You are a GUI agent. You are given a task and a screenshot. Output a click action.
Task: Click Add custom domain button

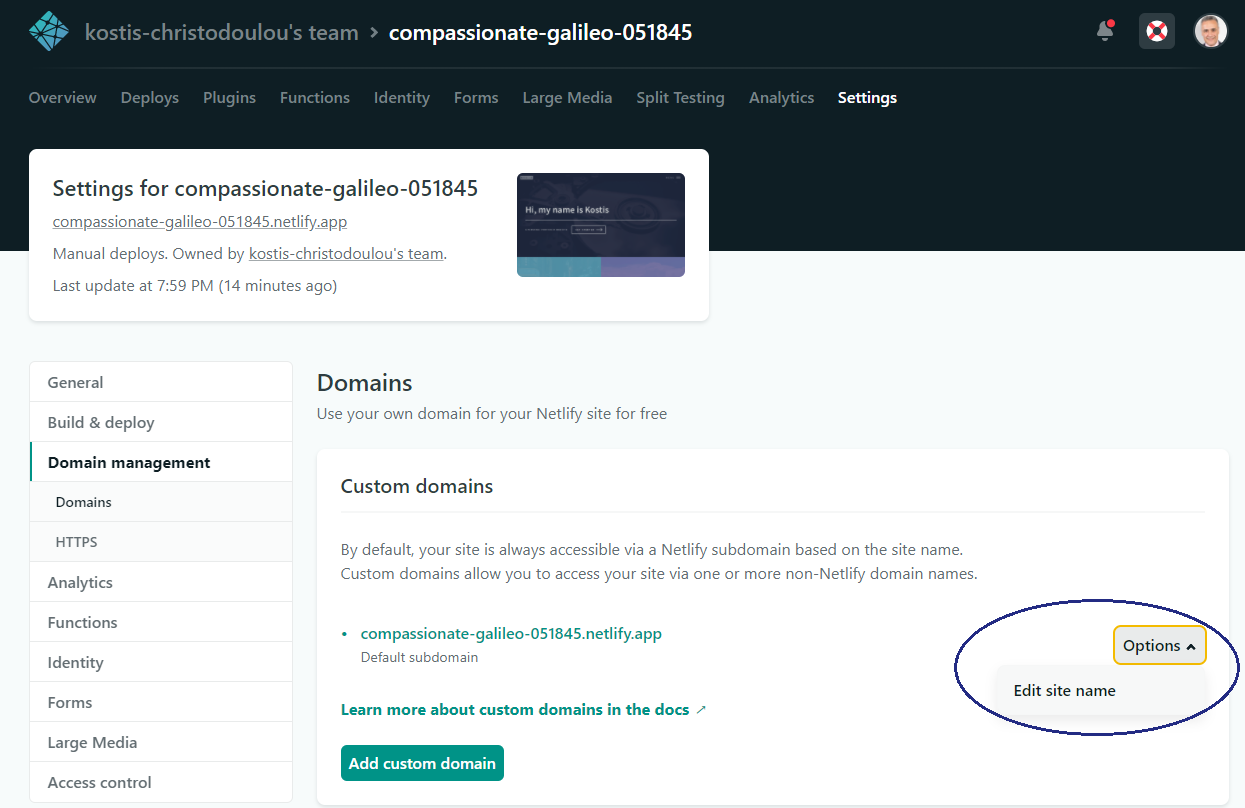pyautogui.click(x=422, y=763)
